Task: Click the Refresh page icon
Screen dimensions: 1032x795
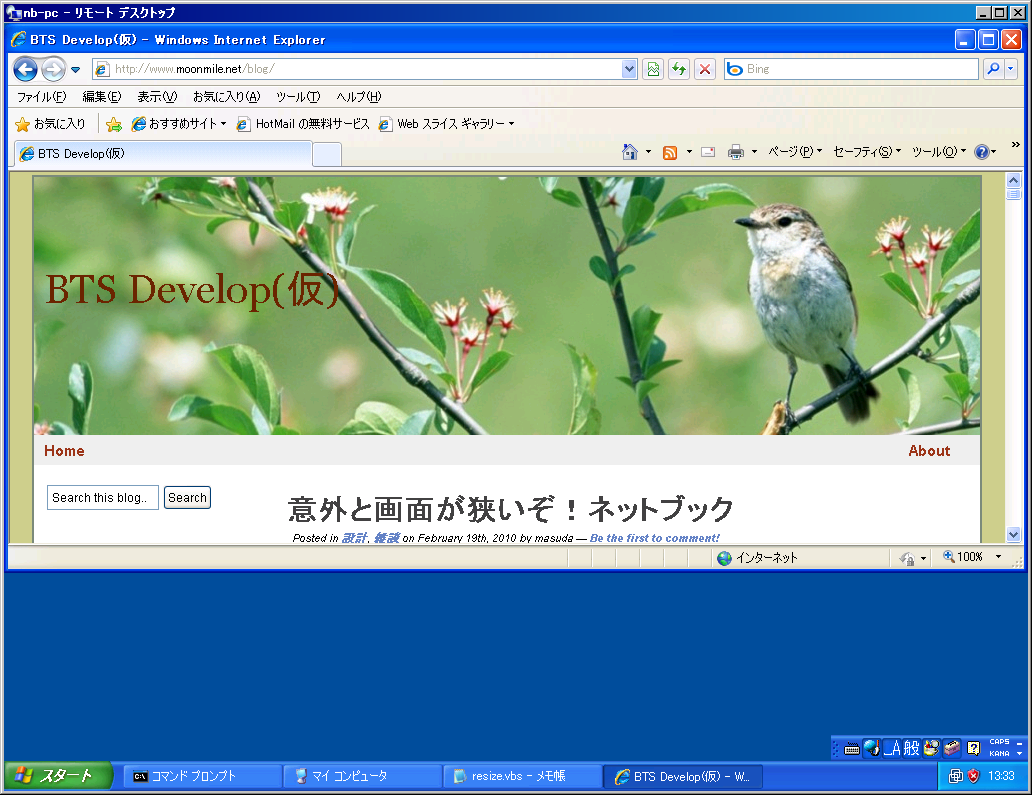Action: pos(679,69)
